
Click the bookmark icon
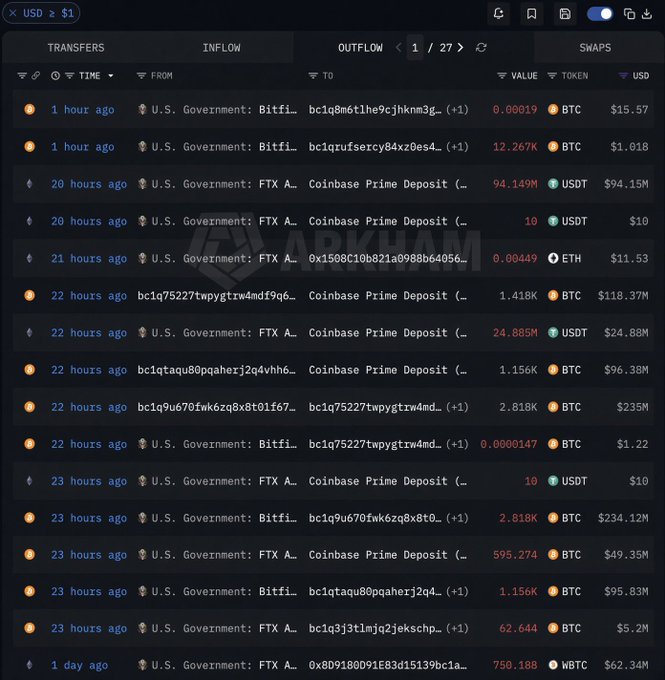pos(531,14)
